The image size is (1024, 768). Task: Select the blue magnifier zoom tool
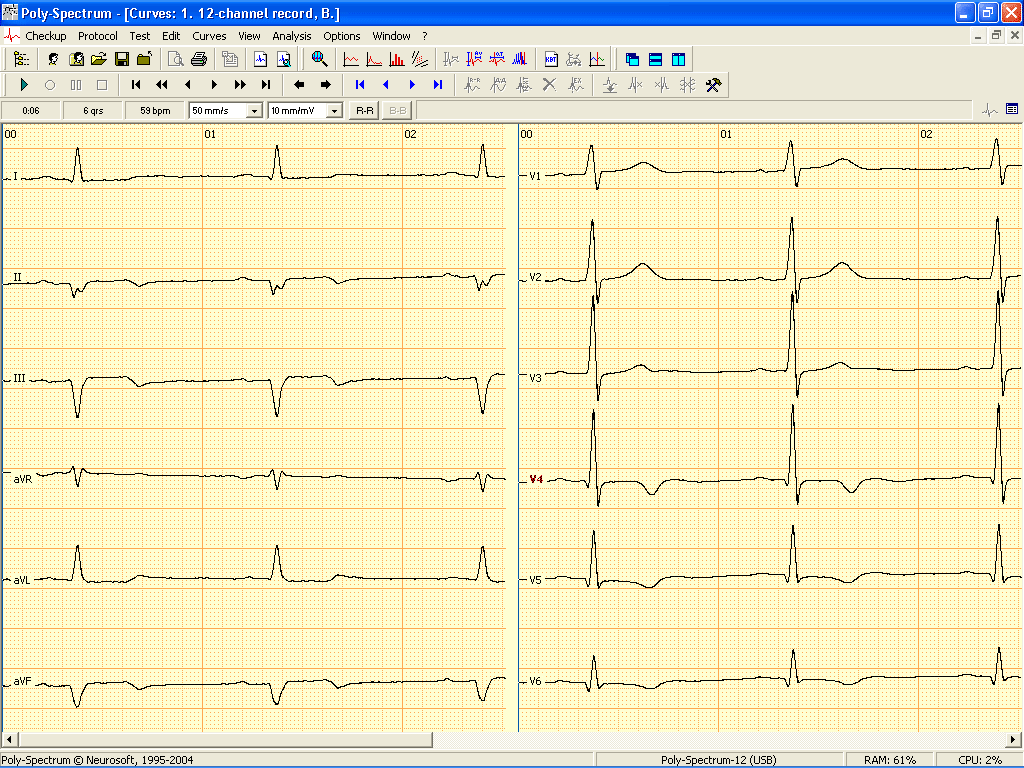319,59
